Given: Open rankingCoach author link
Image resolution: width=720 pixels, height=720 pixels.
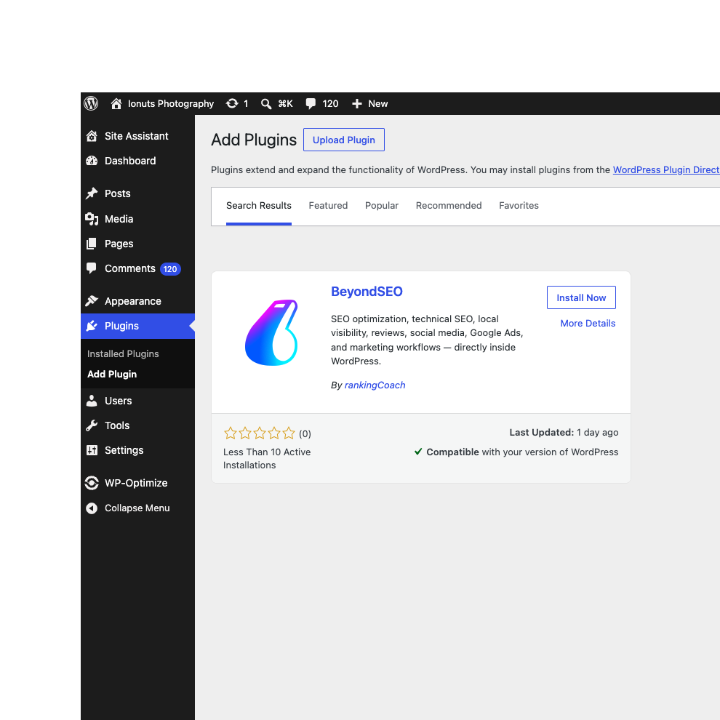Looking at the screenshot, I should click(x=375, y=385).
